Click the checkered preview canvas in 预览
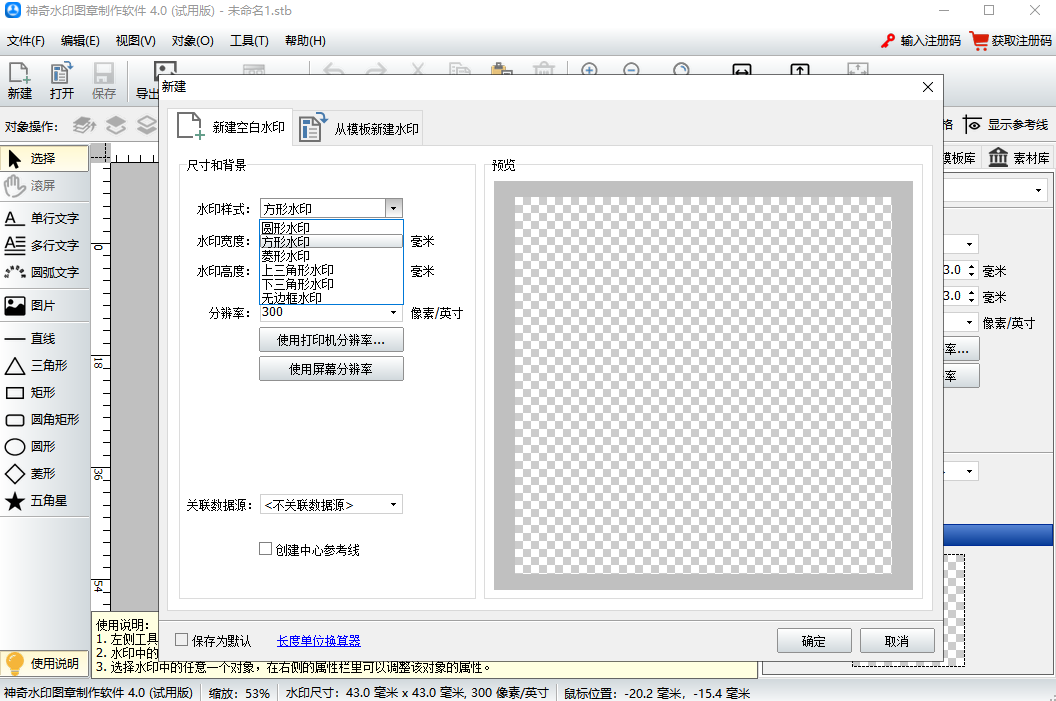 coord(703,385)
